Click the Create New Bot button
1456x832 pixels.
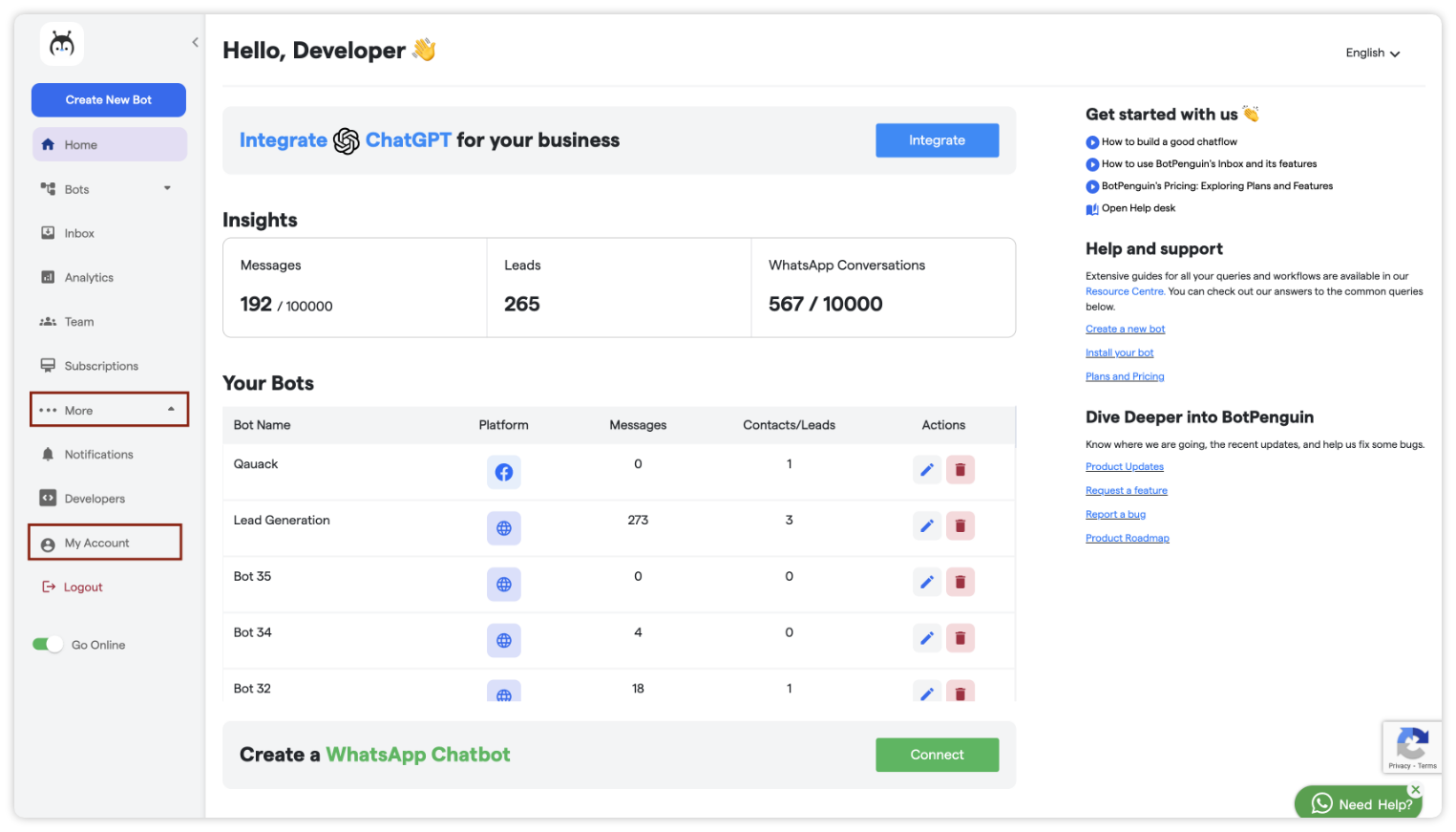pos(109,100)
